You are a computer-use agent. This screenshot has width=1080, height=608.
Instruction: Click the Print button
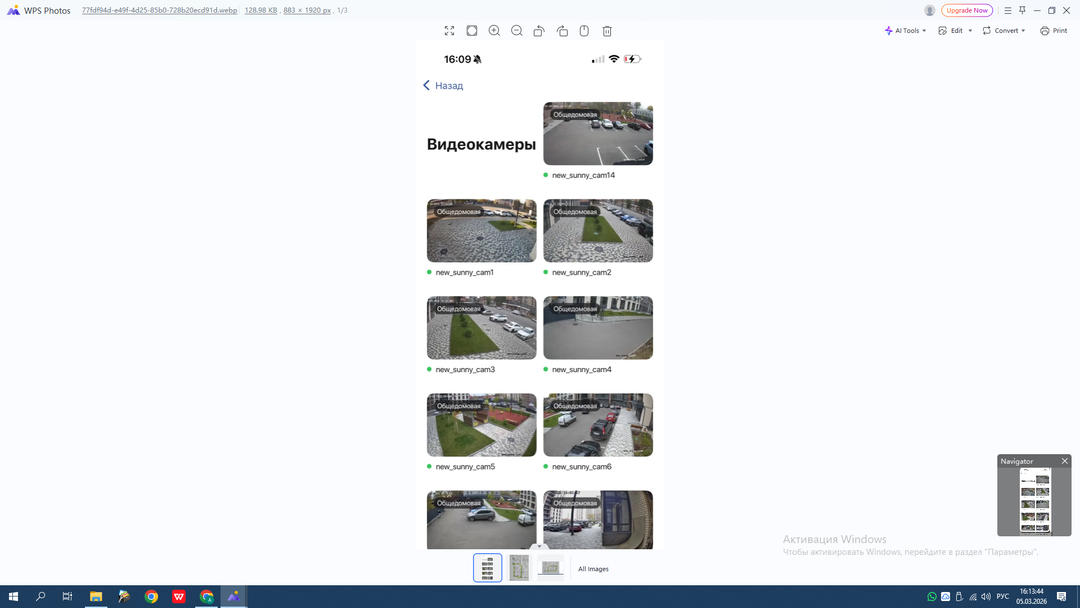pyautogui.click(x=1053, y=31)
